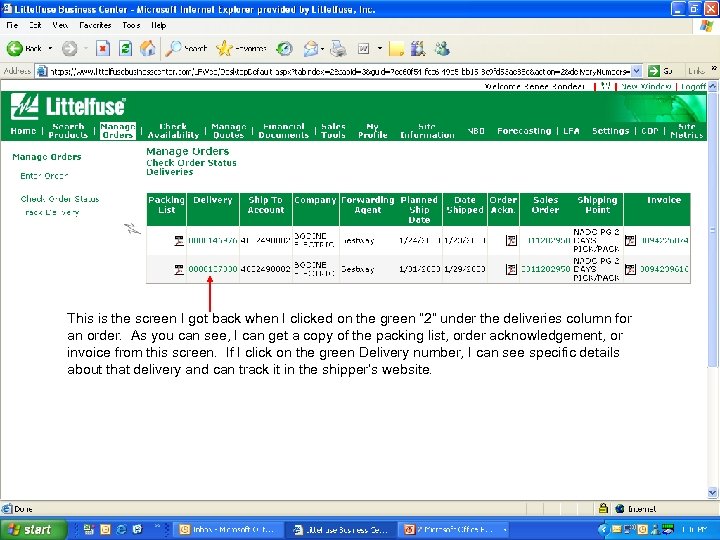The image size is (720, 540).
Task: Open the Edit menu
Action: 35,25
